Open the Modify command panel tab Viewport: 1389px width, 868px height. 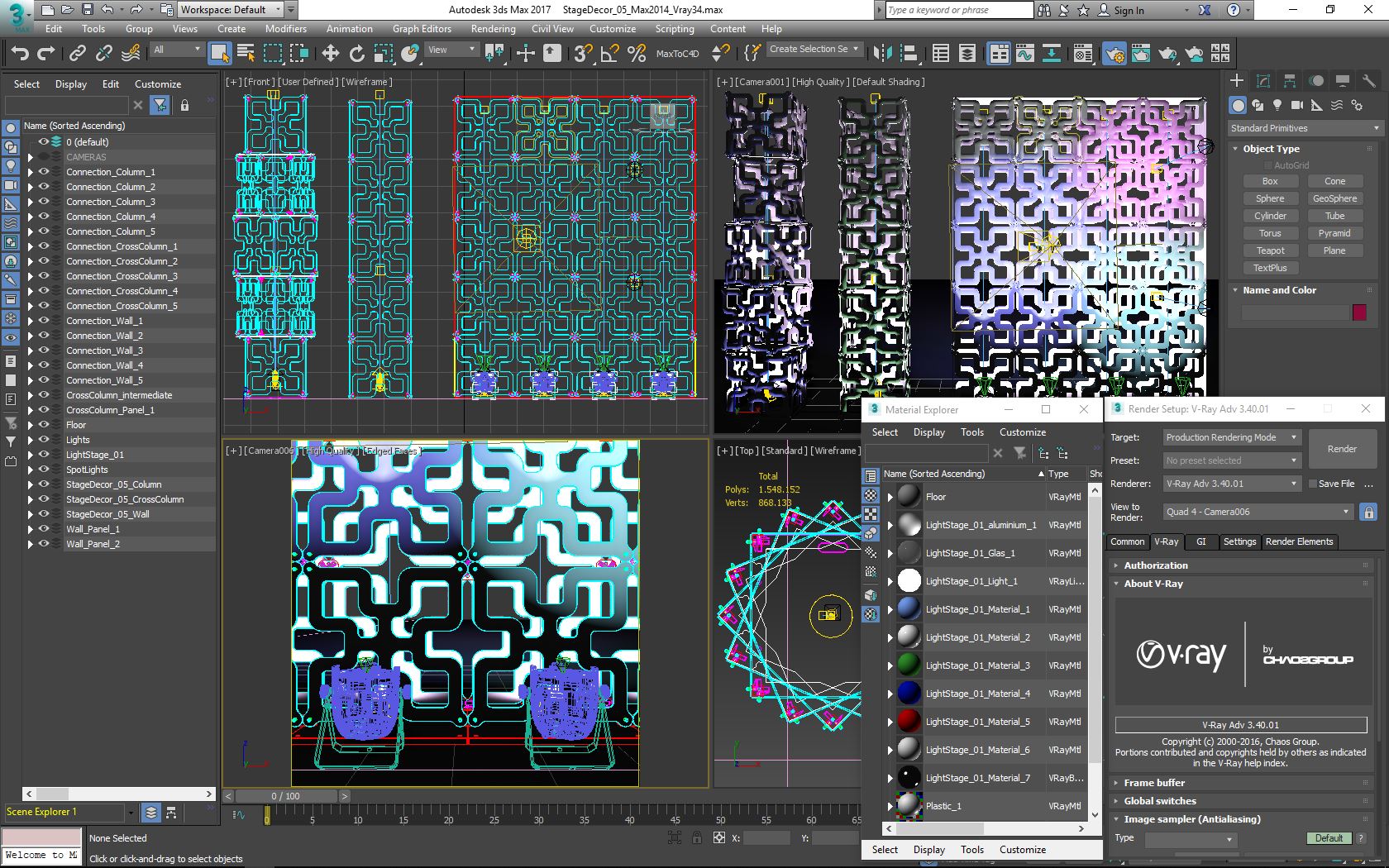[1263, 81]
